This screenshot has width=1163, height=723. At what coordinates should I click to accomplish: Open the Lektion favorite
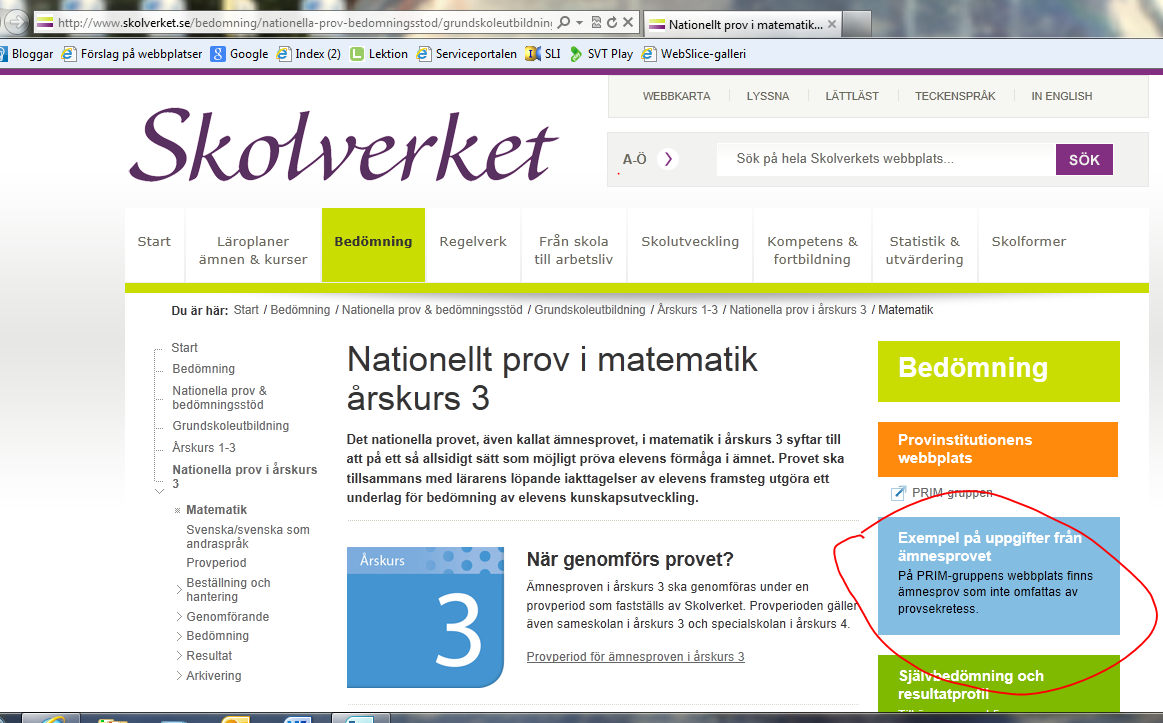coord(379,53)
